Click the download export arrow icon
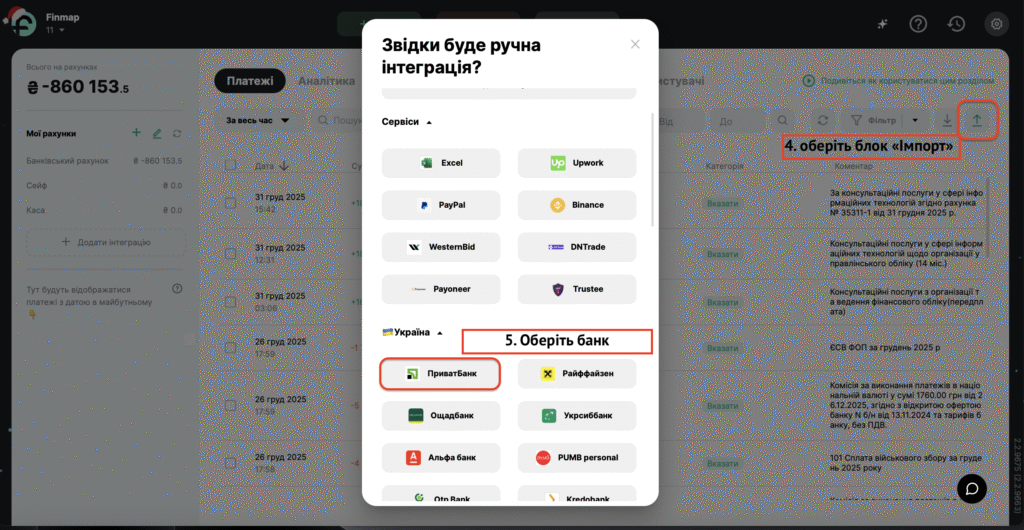1024x530 pixels. click(x=947, y=120)
